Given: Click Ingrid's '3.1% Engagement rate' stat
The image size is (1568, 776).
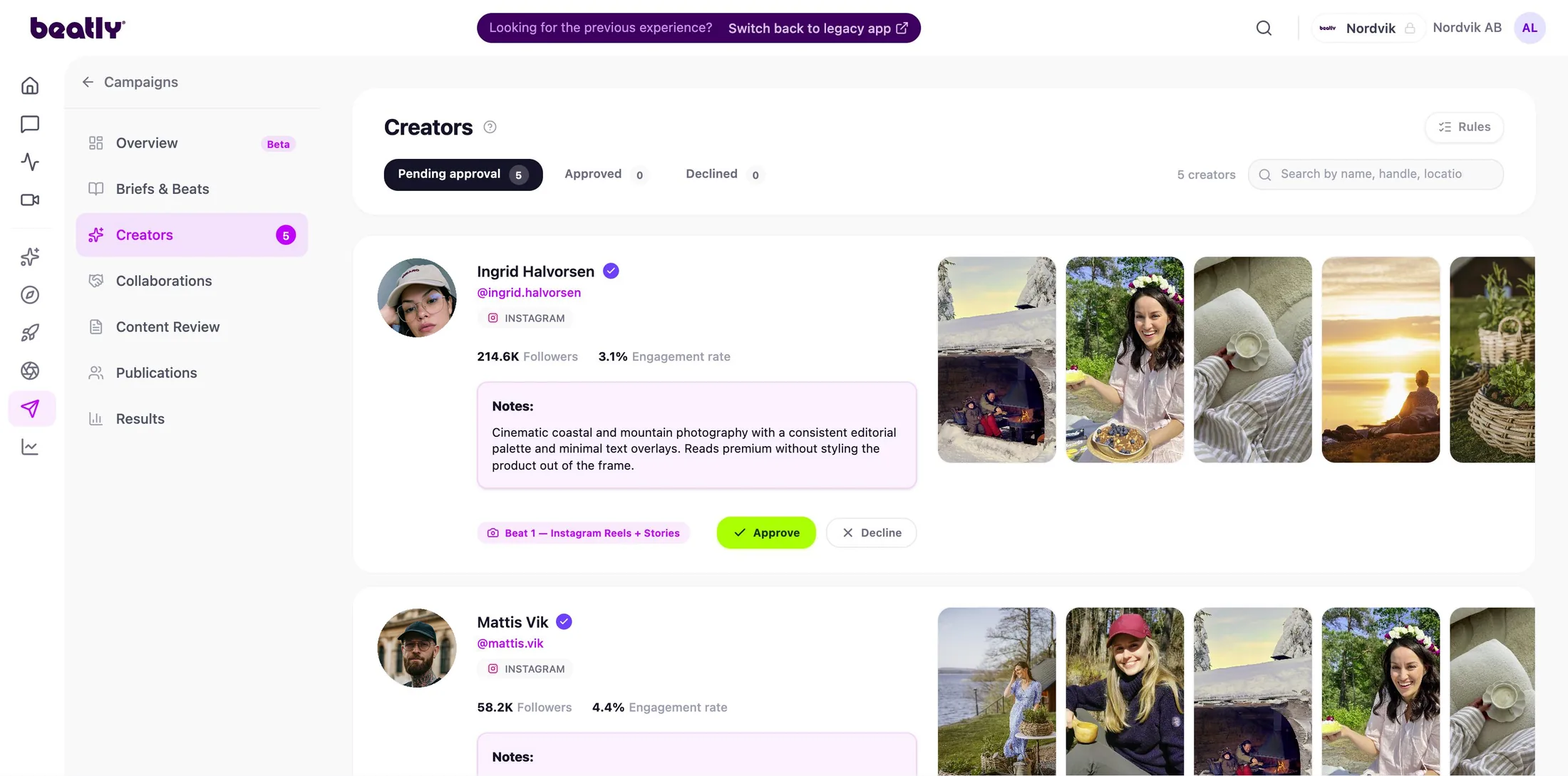Looking at the screenshot, I should pos(664,356).
